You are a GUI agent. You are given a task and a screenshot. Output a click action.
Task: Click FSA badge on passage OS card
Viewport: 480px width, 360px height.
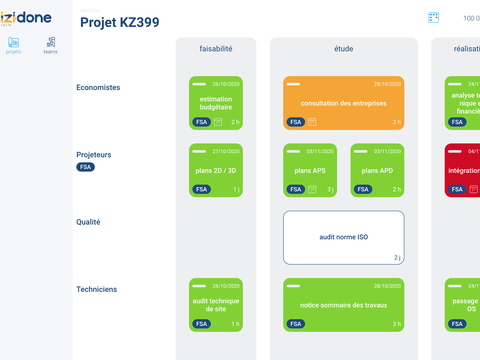(x=457, y=324)
